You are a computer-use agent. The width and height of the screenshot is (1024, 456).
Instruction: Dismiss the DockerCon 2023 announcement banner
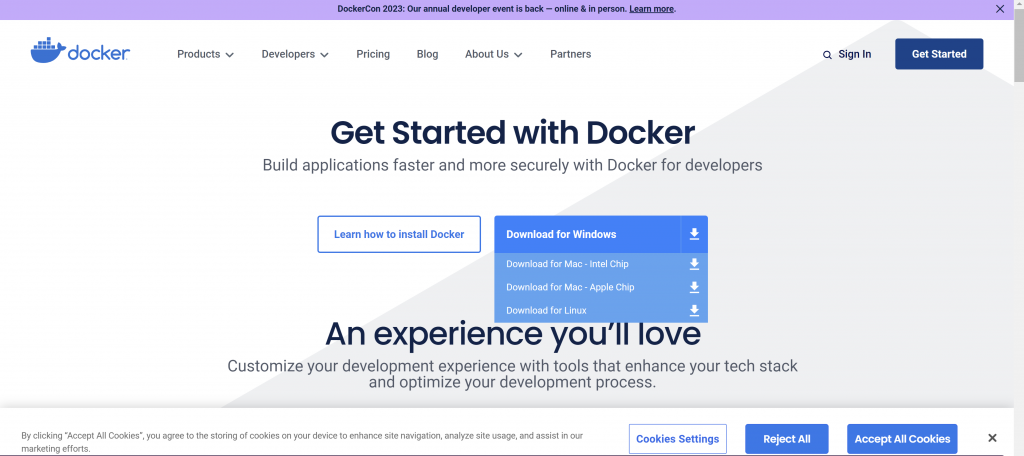[1000, 9]
